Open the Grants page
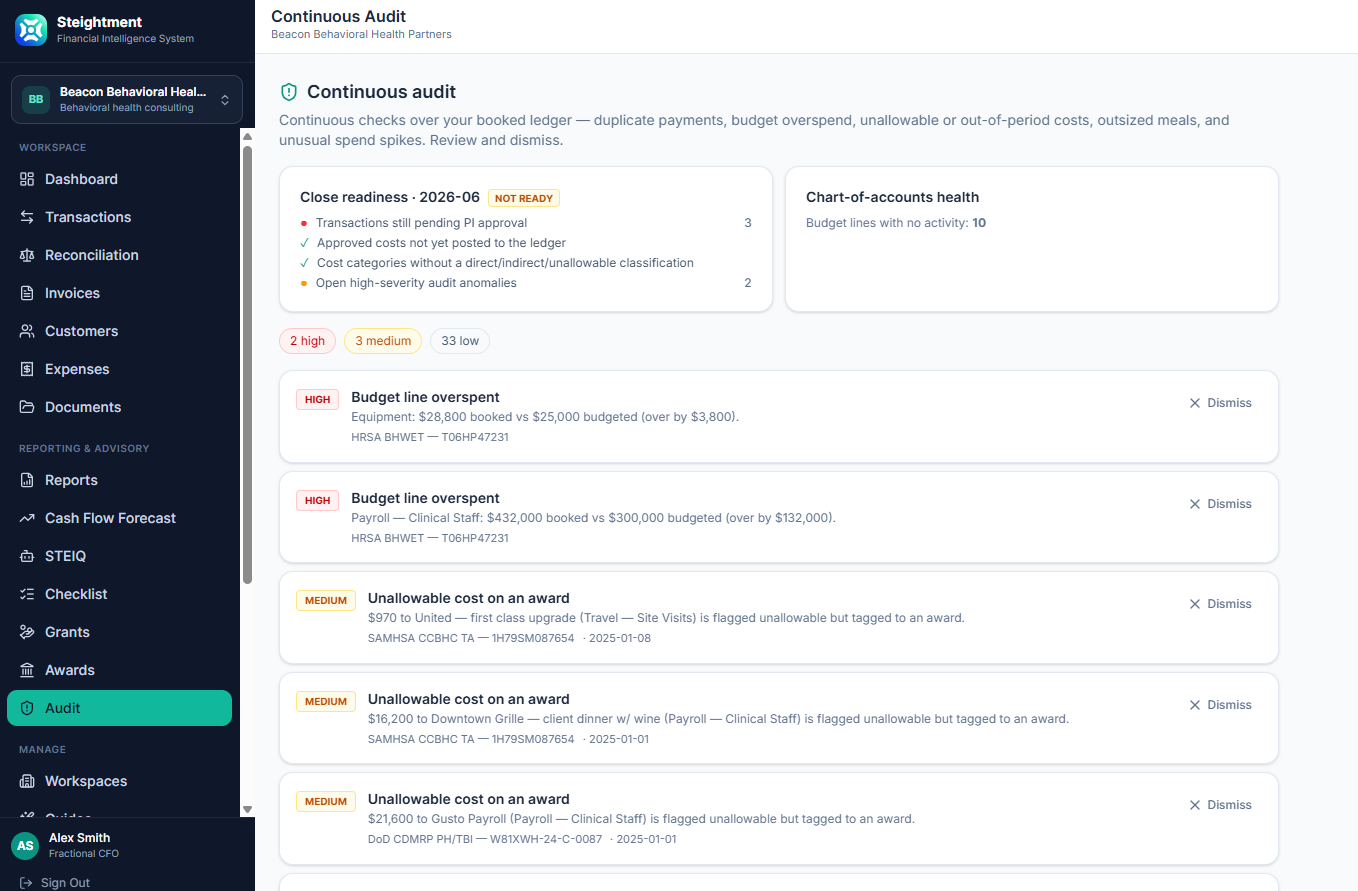1358x891 pixels. [x=119, y=632]
